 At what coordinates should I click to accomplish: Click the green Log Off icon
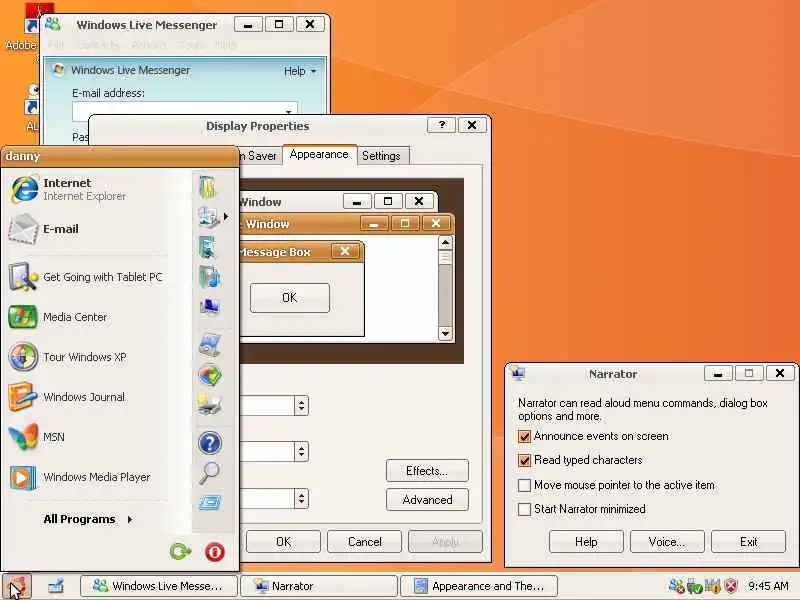[181, 552]
